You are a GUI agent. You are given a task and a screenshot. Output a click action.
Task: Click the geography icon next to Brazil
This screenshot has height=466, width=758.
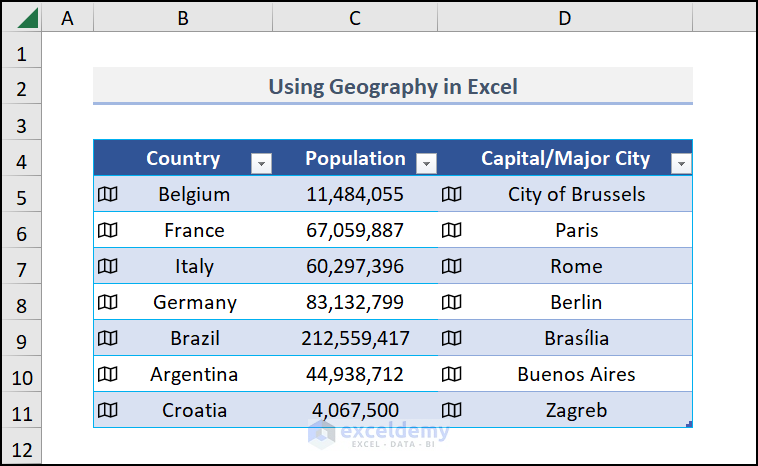coord(107,338)
